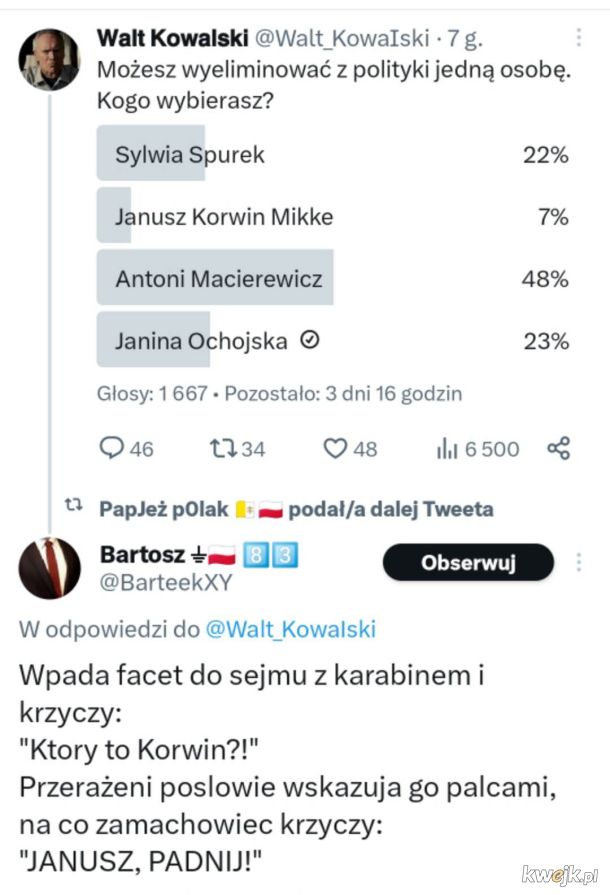Open tweet view statistics icon
Screen dimensions: 610x895
[x=446, y=449]
